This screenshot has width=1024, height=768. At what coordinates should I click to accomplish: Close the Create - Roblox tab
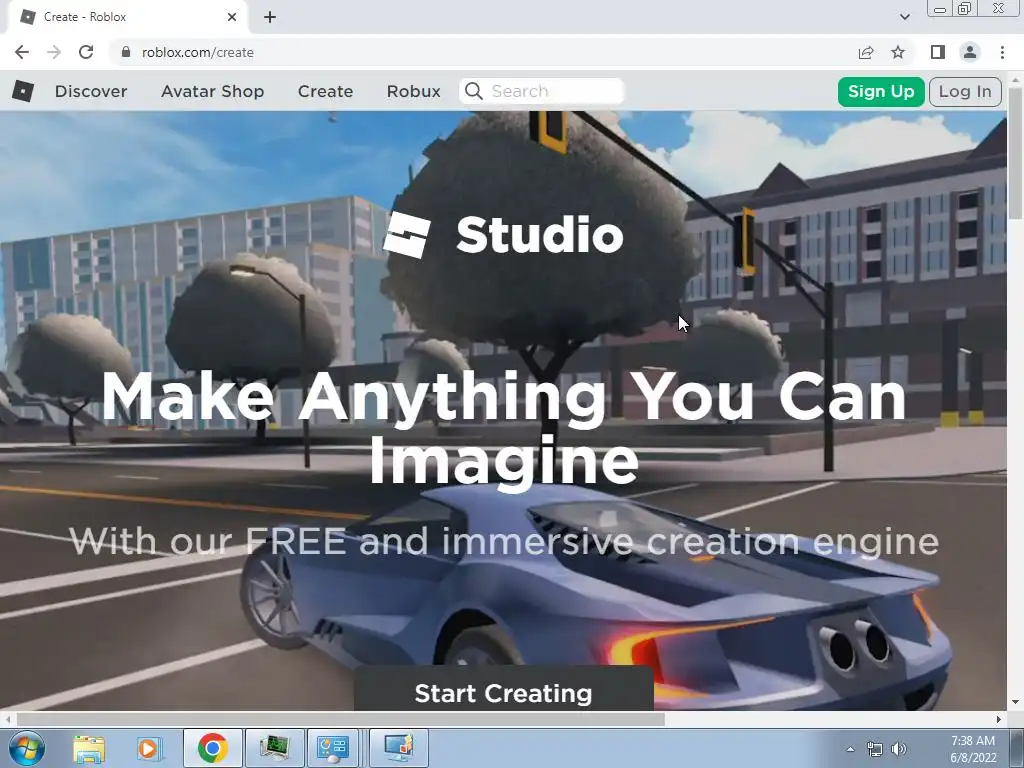[232, 17]
